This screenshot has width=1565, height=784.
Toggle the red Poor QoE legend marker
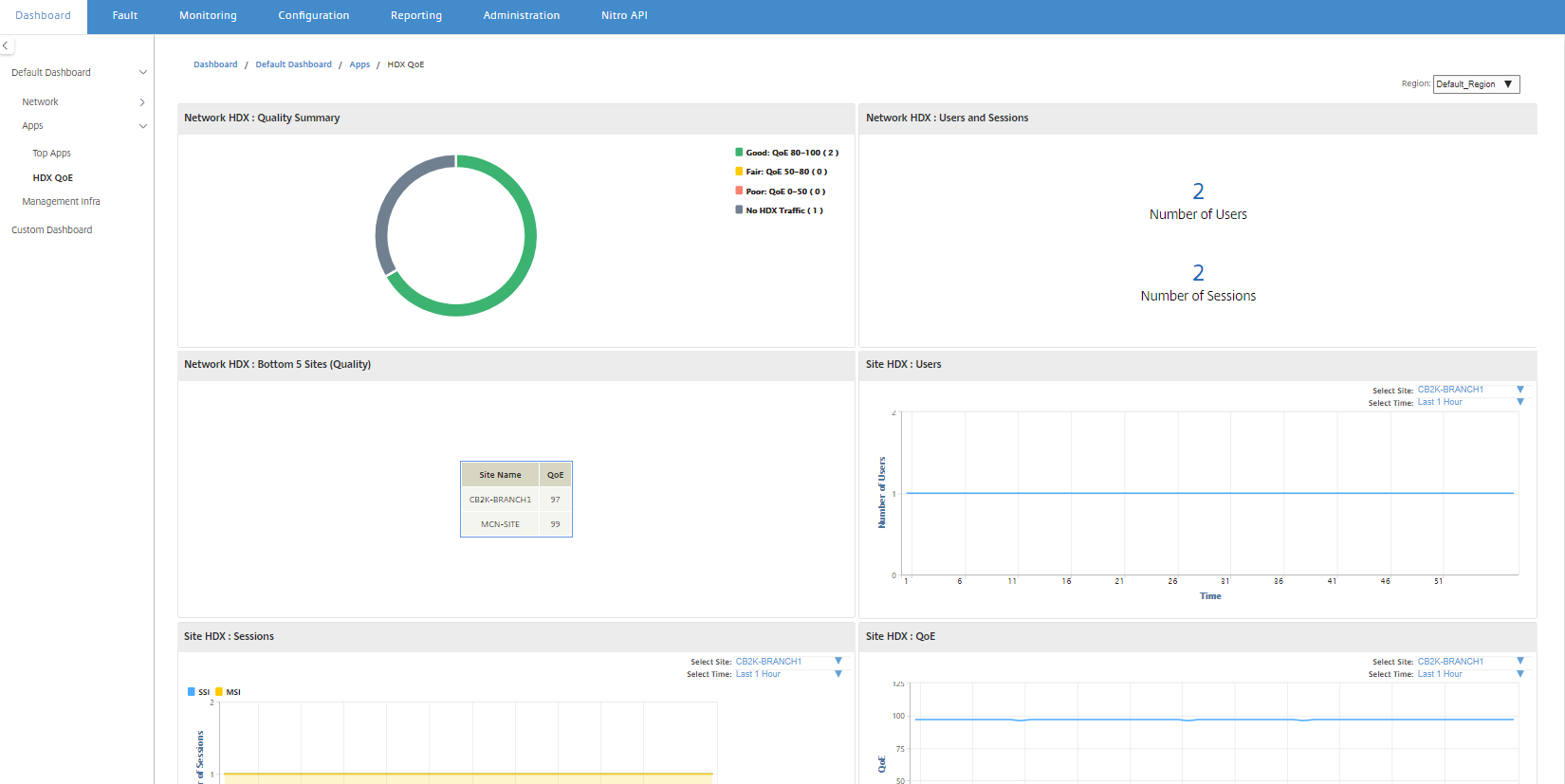click(739, 191)
